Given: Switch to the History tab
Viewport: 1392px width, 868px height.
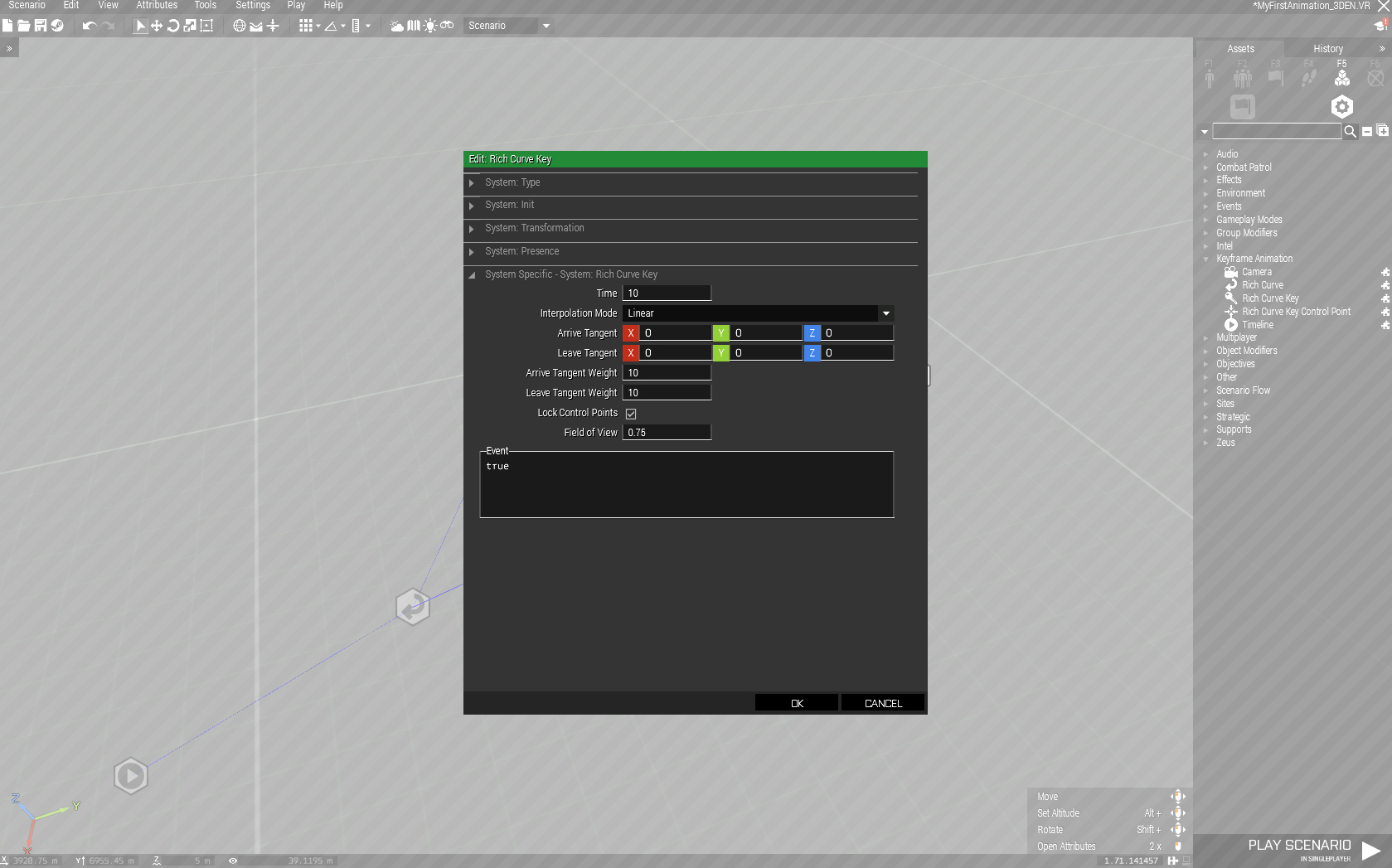Looking at the screenshot, I should 1327,49.
